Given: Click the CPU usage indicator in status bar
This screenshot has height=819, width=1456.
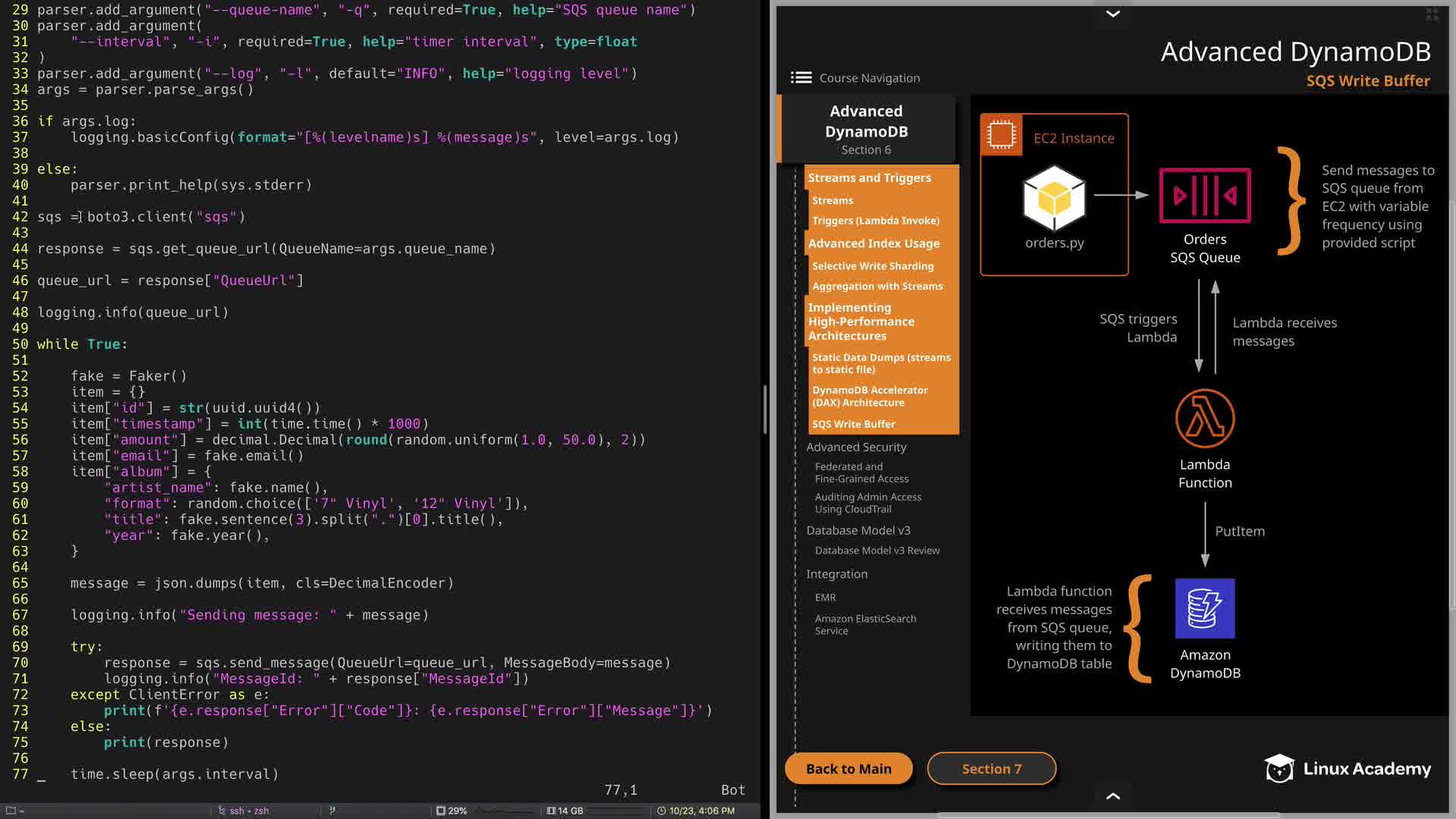Looking at the screenshot, I should coord(451,811).
